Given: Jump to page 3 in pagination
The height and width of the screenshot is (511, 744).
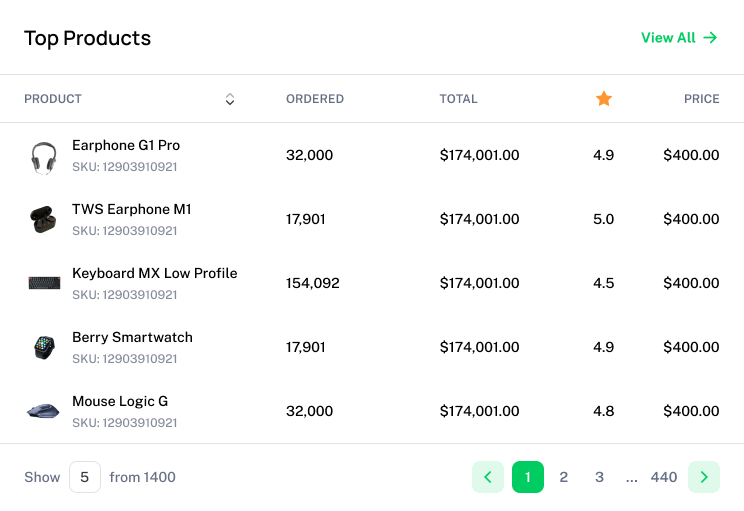Looking at the screenshot, I should tap(600, 477).
